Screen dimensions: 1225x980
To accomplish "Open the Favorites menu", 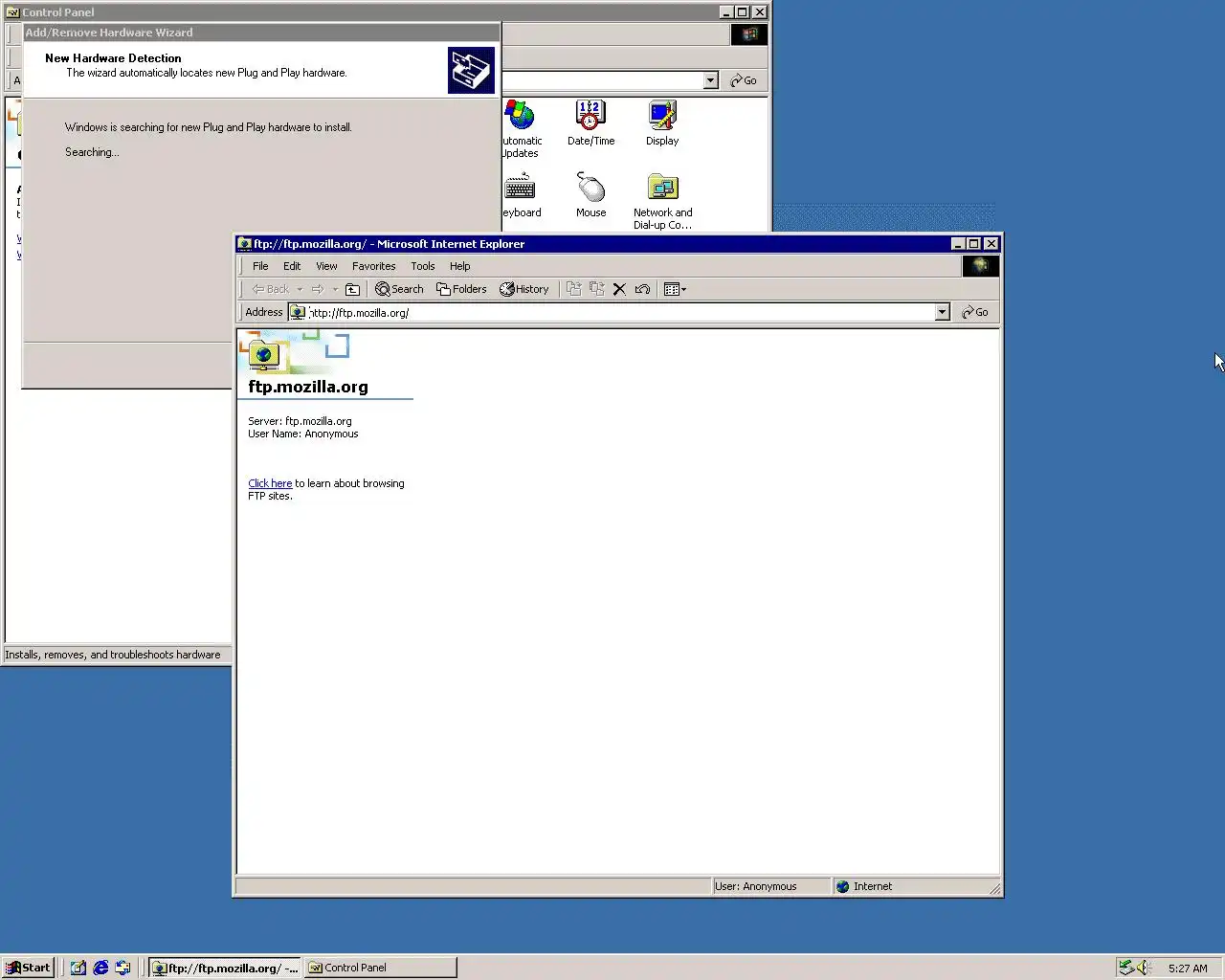I will [x=373, y=266].
